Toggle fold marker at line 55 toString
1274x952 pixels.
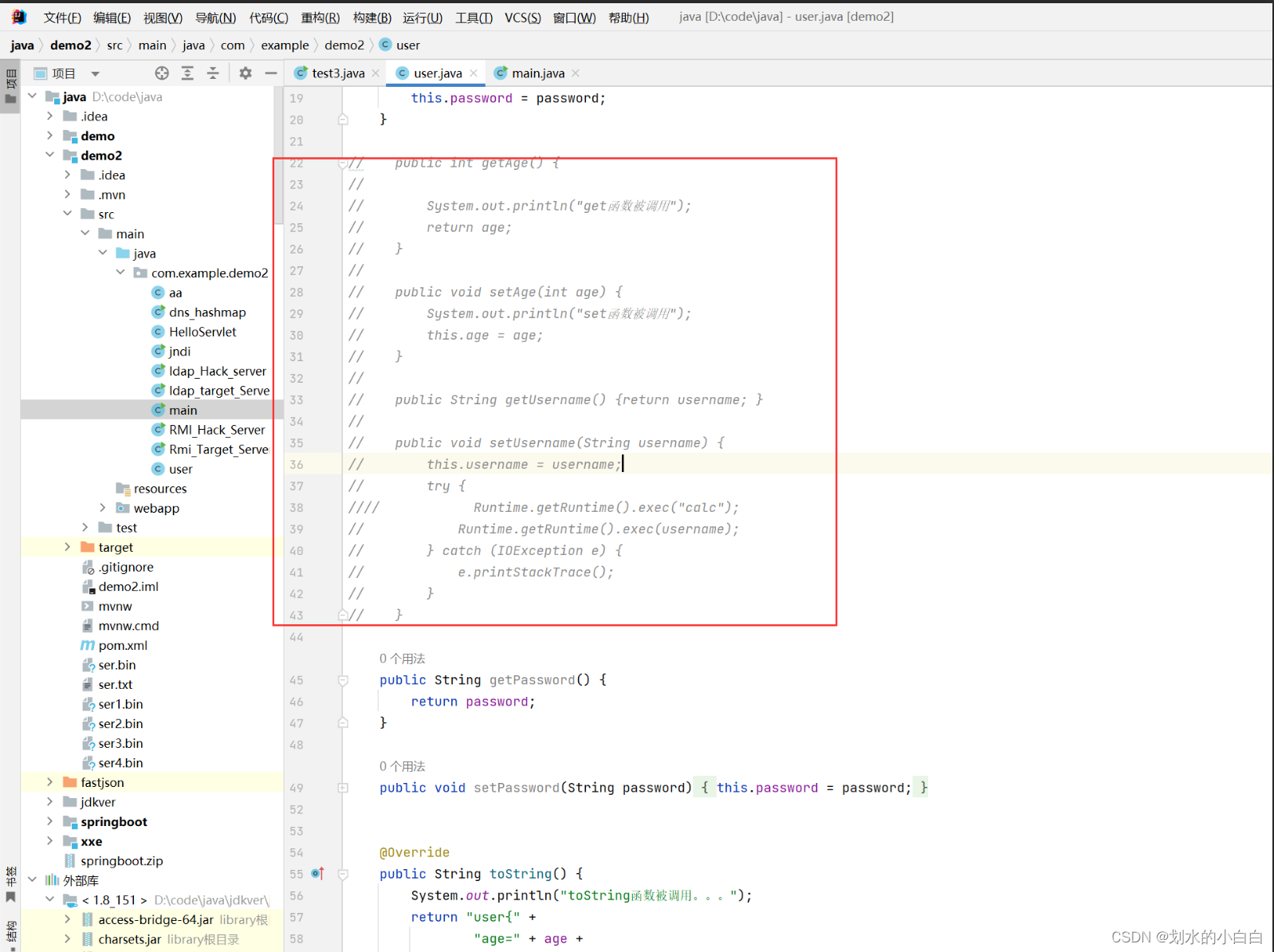[x=343, y=874]
